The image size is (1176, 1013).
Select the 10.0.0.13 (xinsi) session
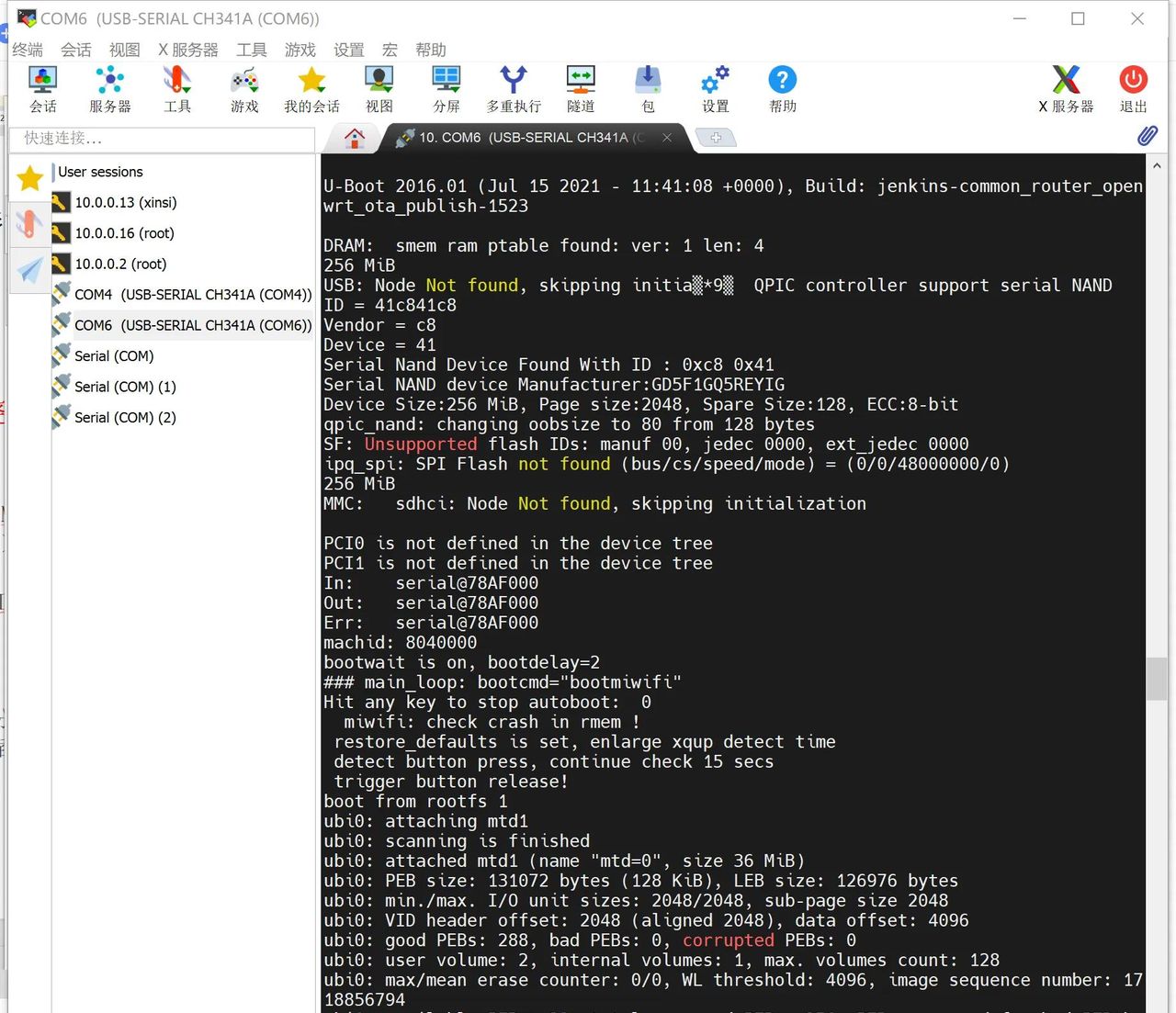125,202
